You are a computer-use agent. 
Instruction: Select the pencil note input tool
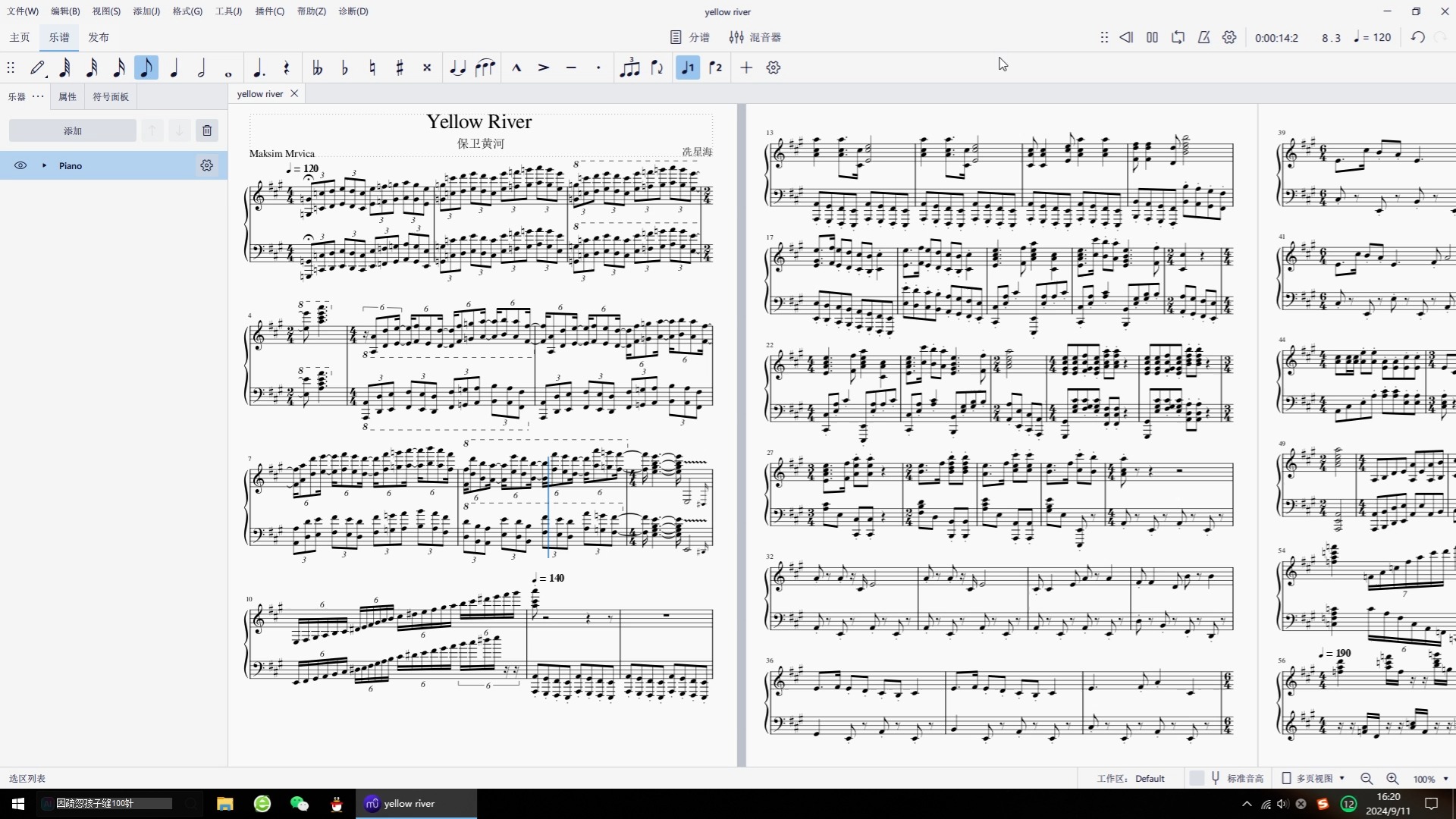(x=38, y=67)
